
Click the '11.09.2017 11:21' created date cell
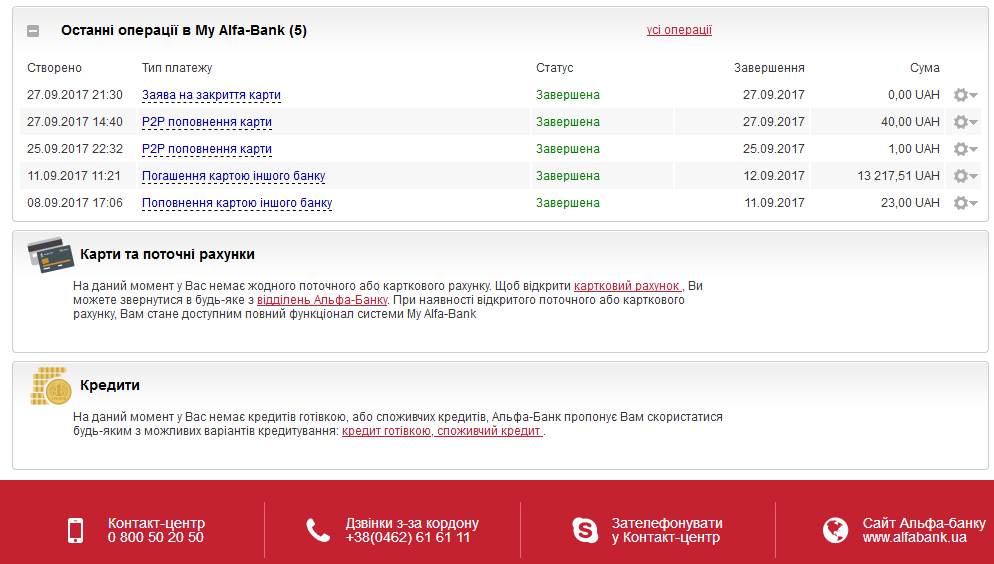[x=74, y=176]
